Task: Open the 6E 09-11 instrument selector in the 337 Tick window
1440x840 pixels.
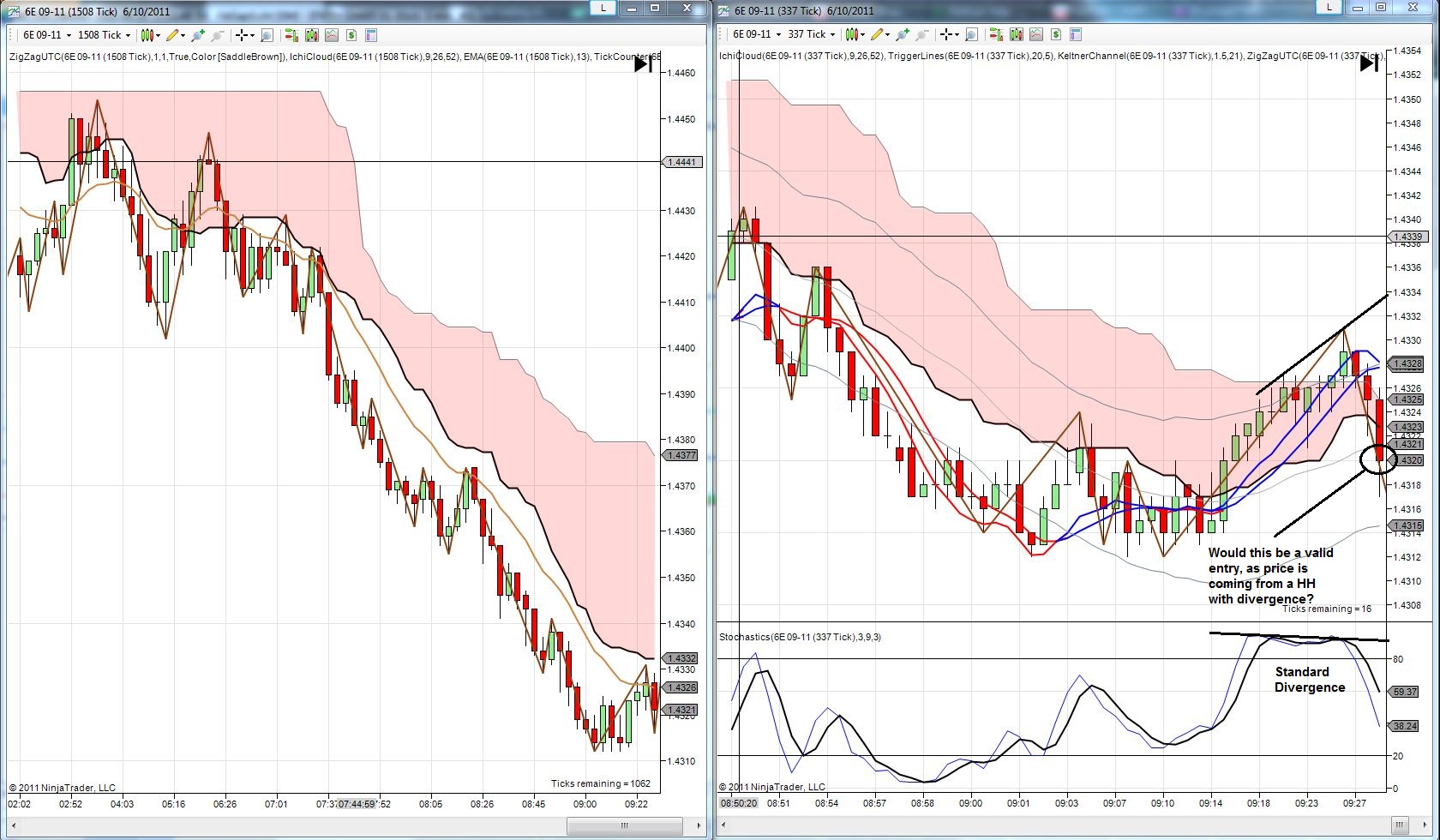Action: 756,34
